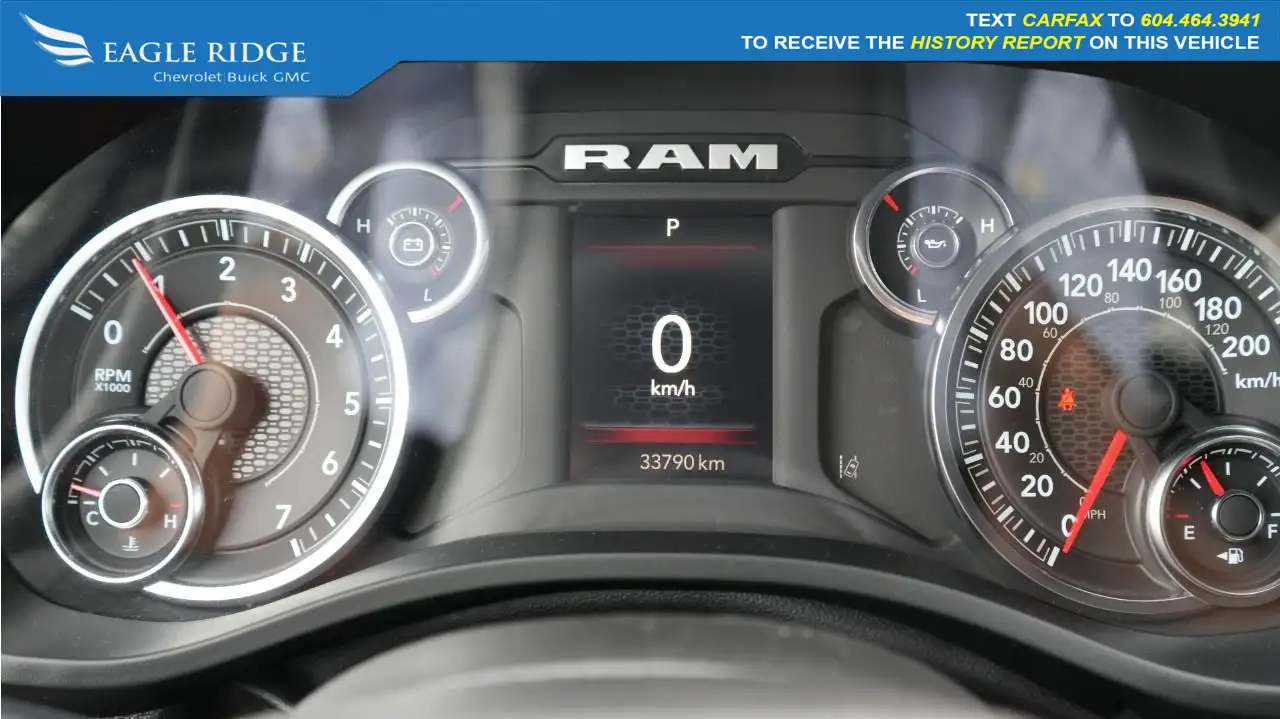Click the Eagle Ridge eagle logo
Viewport: 1280px width, 719px height.
tap(58, 41)
